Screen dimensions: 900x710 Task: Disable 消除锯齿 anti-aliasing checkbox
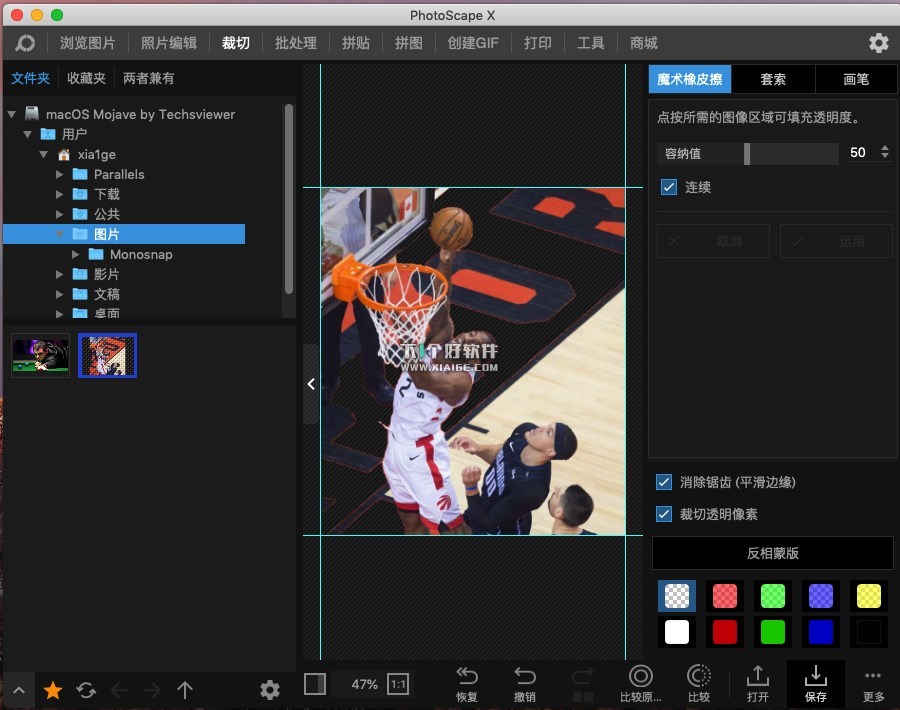(x=664, y=482)
